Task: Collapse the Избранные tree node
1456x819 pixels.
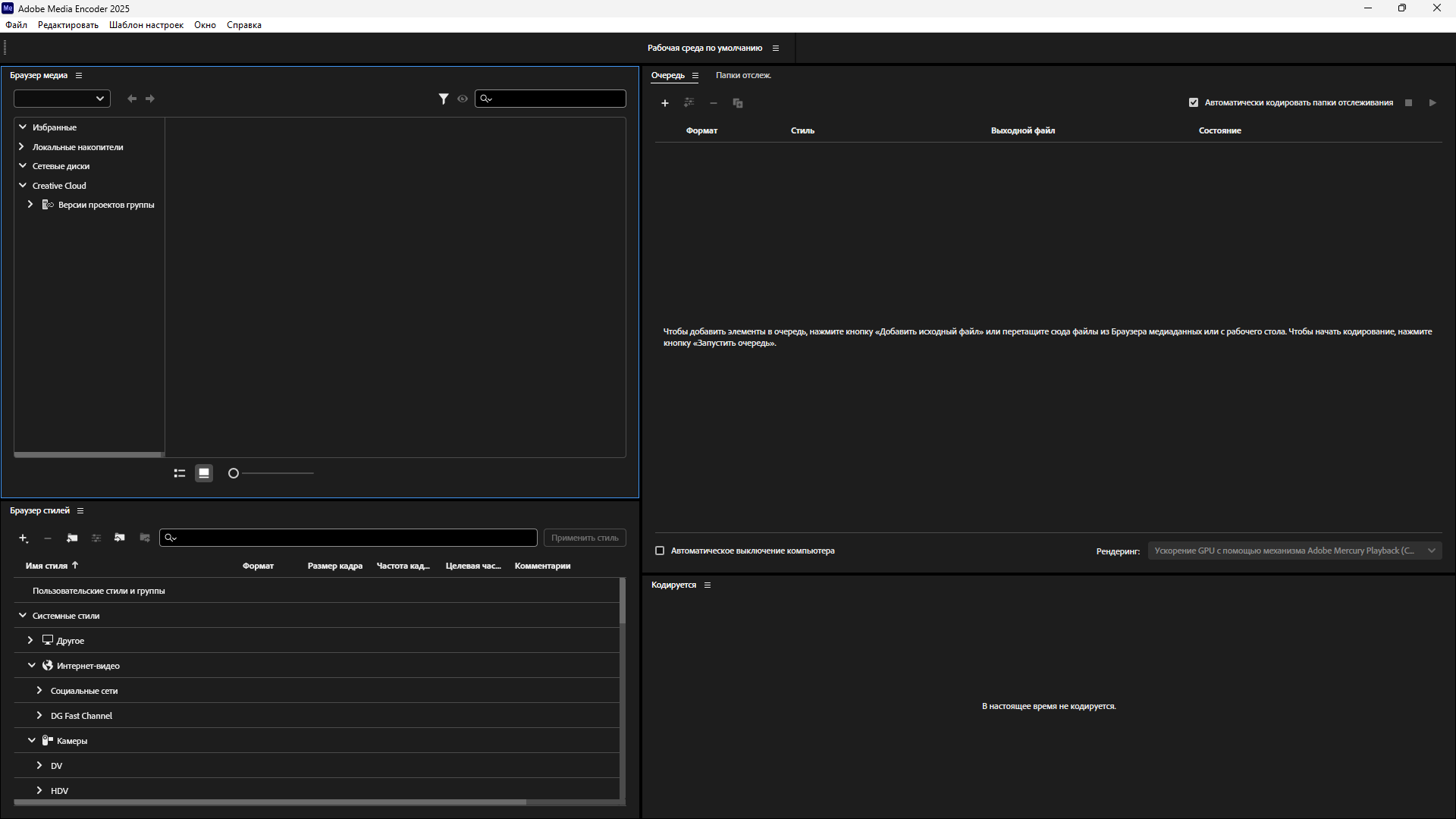Action: tap(23, 127)
